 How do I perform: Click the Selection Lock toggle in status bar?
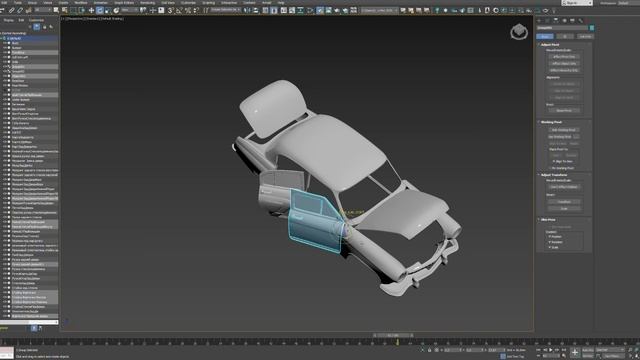(x=429, y=350)
